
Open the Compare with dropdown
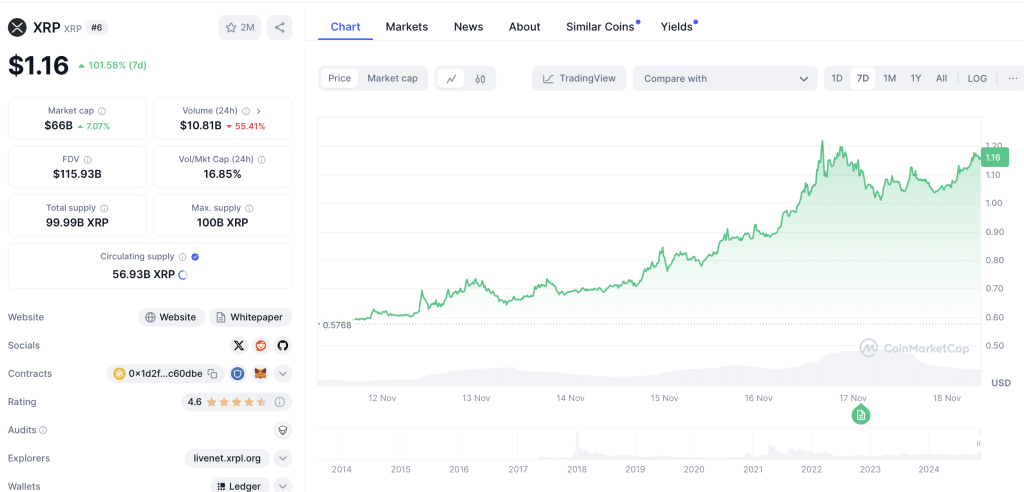(725, 78)
